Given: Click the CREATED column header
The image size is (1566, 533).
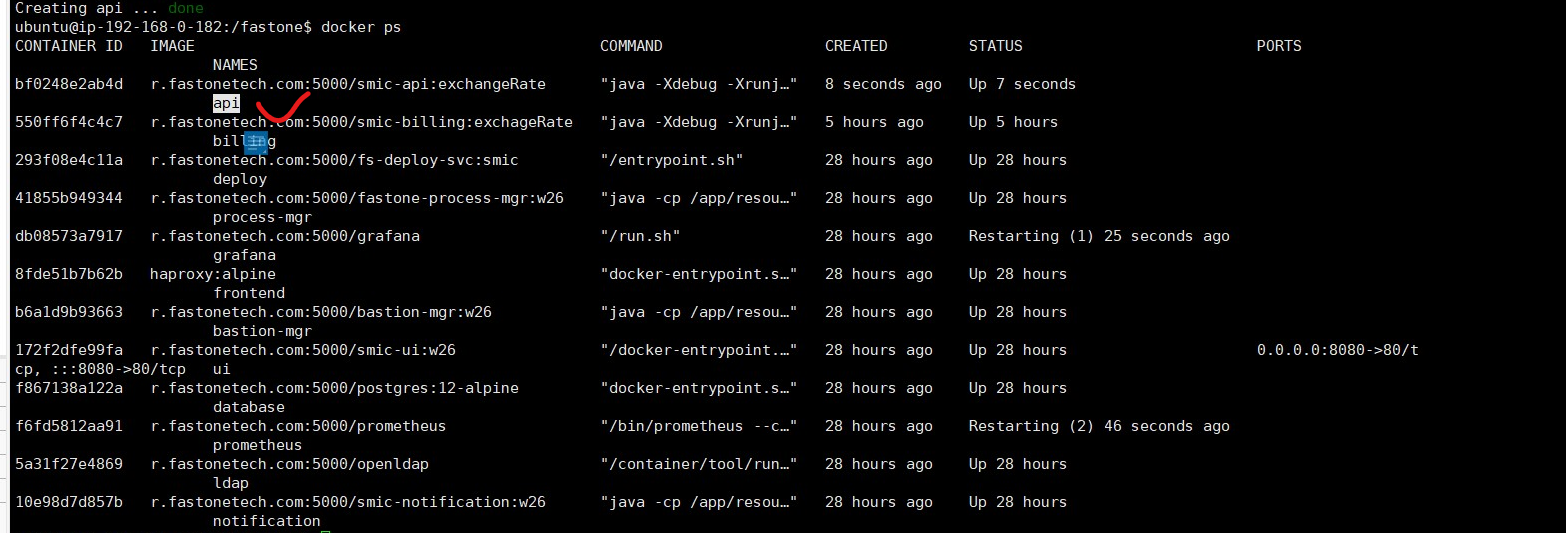Looking at the screenshot, I should pos(856,46).
